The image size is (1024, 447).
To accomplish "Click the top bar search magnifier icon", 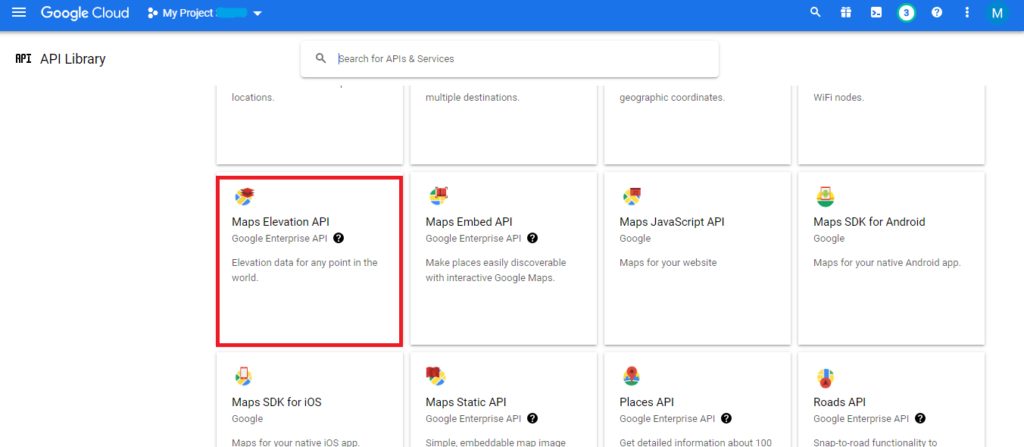I will click(815, 12).
